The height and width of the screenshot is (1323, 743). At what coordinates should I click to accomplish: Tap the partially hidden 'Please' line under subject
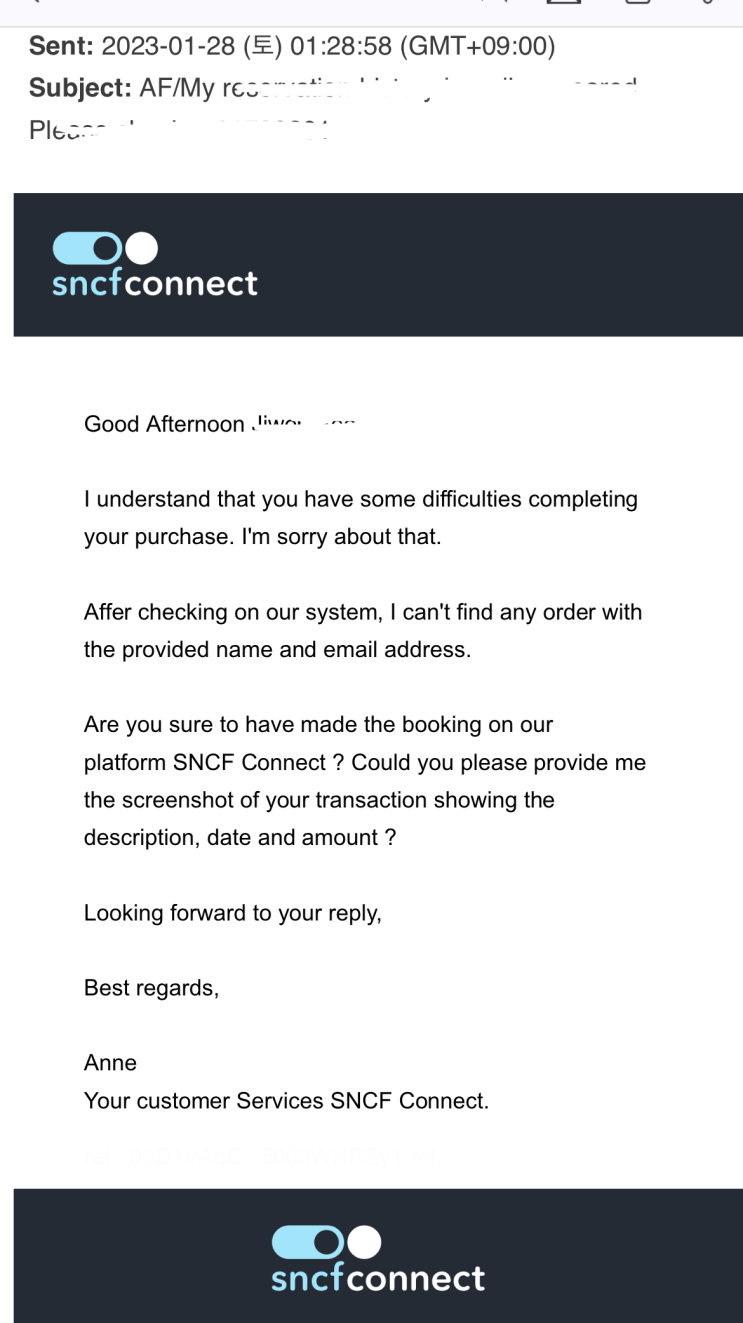coord(180,130)
